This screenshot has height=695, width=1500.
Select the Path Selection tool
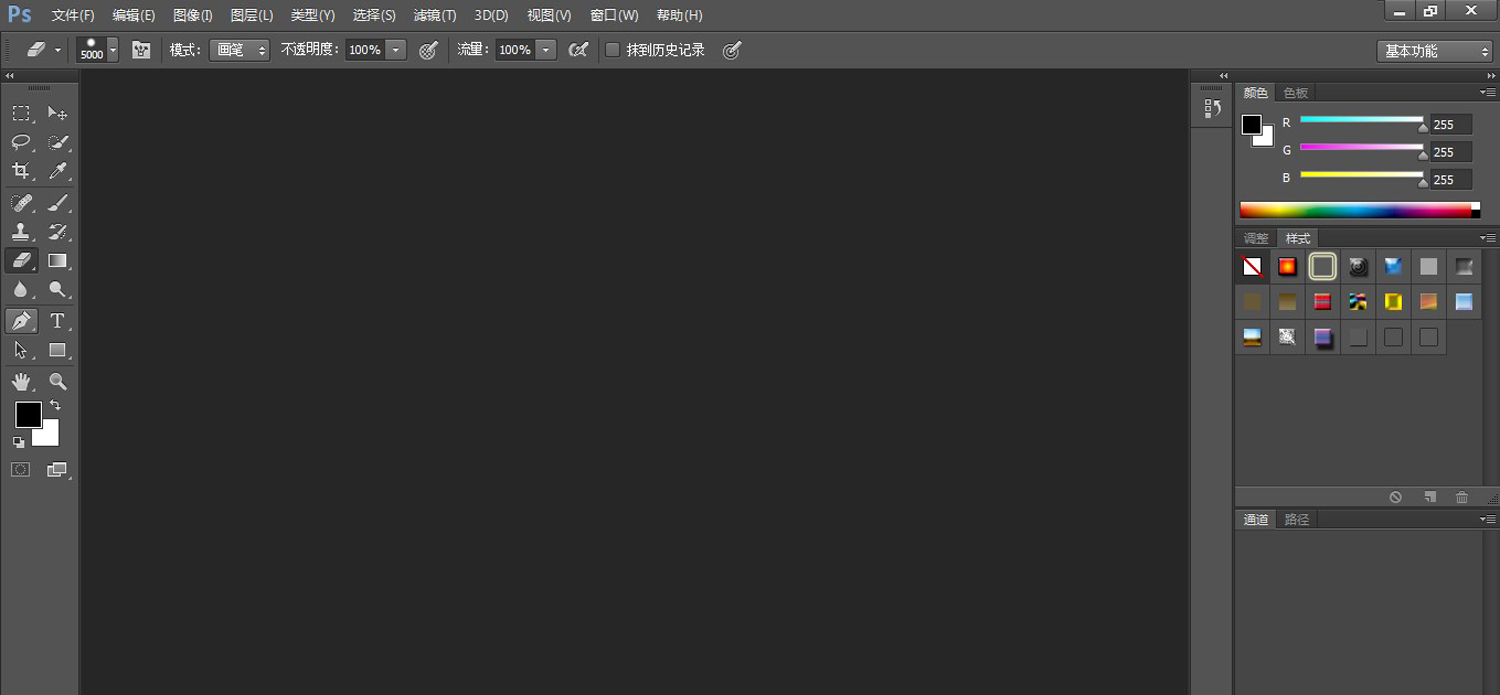point(21,350)
